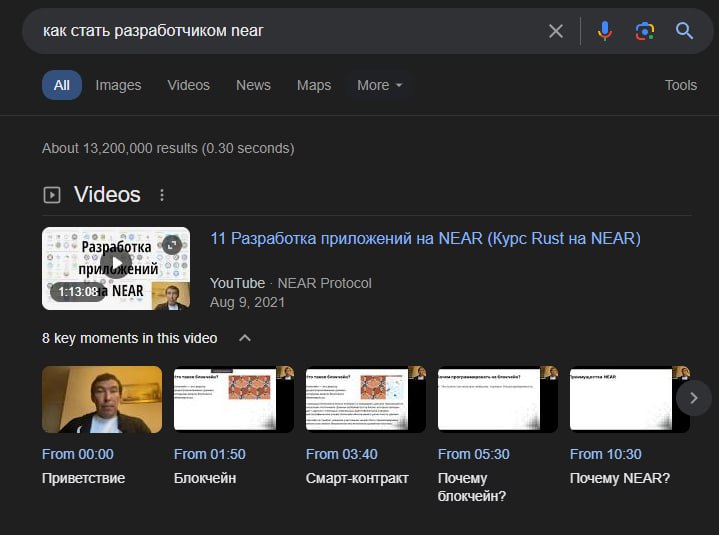Open the Videos results tab

[x=188, y=85]
